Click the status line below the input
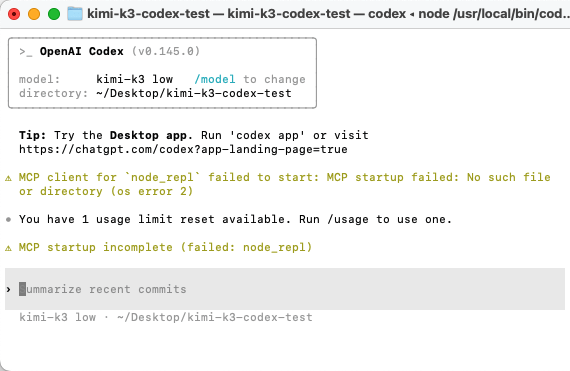The image size is (570, 371). click(x=166, y=317)
